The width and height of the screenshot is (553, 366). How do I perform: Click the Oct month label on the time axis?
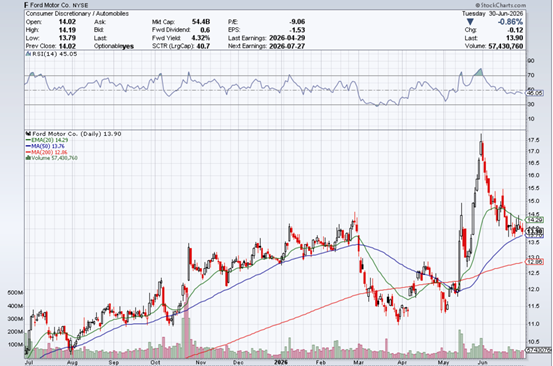point(155,362)
